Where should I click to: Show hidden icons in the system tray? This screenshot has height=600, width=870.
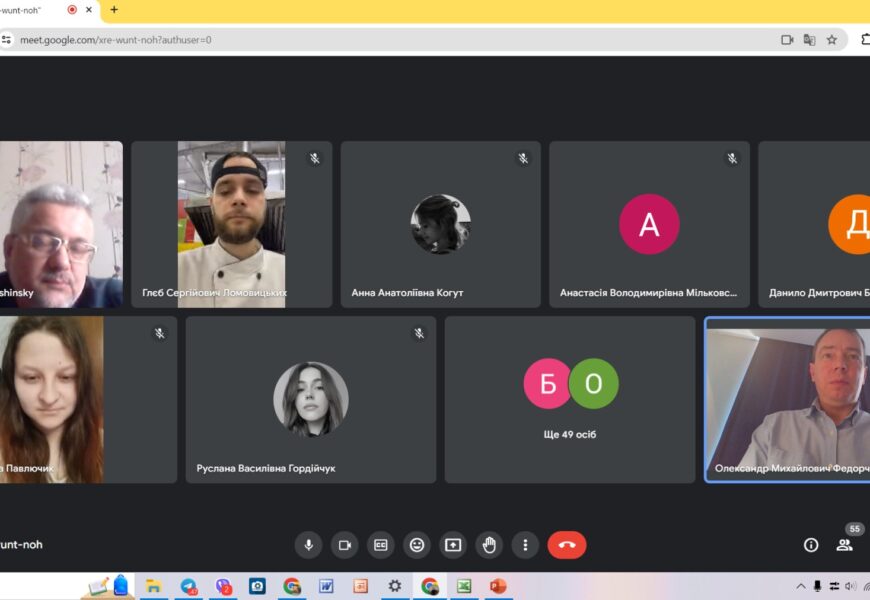click(800, 586)
